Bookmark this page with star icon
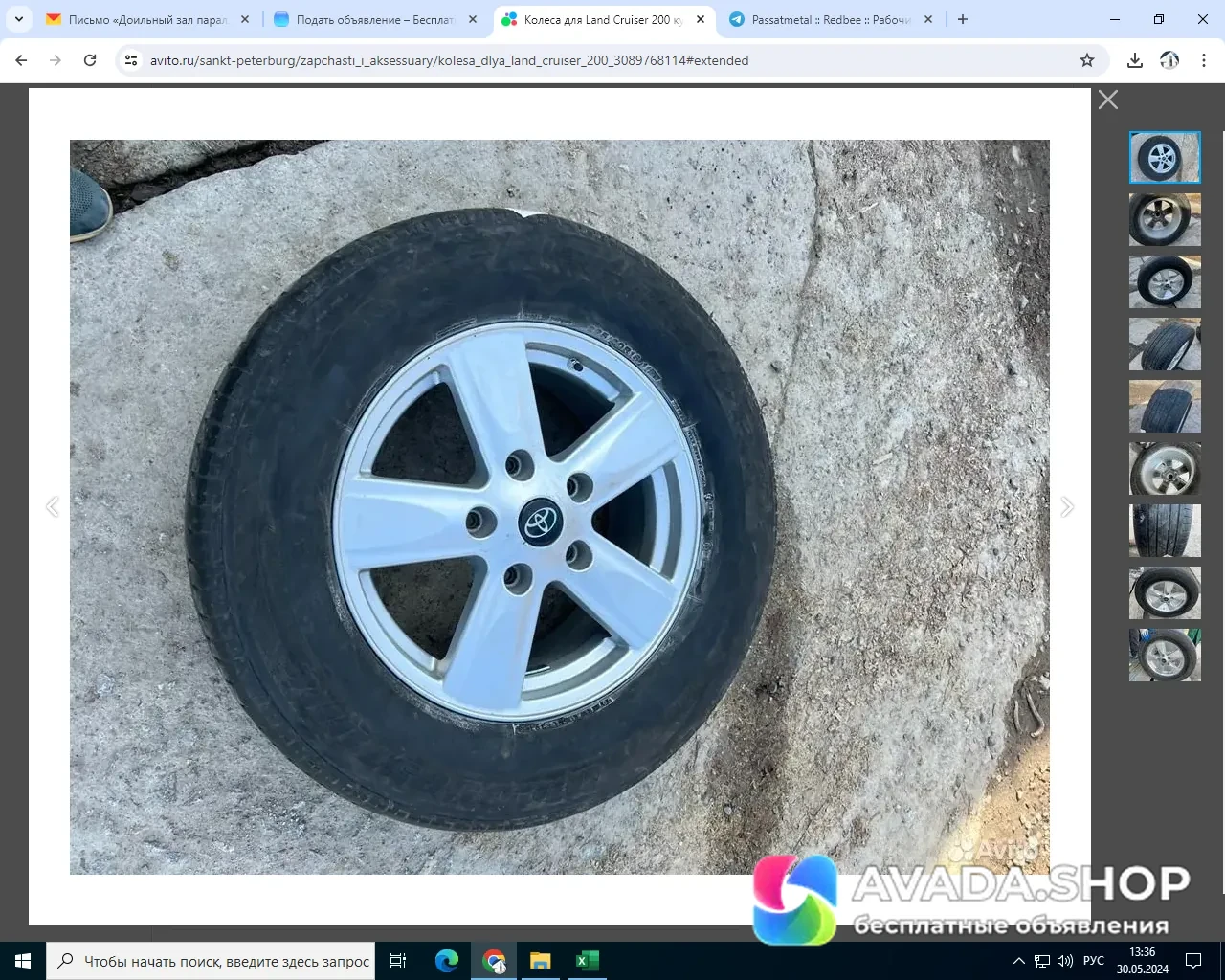The height and width of the screenshot is (980, 1225). click(1087, 60)
